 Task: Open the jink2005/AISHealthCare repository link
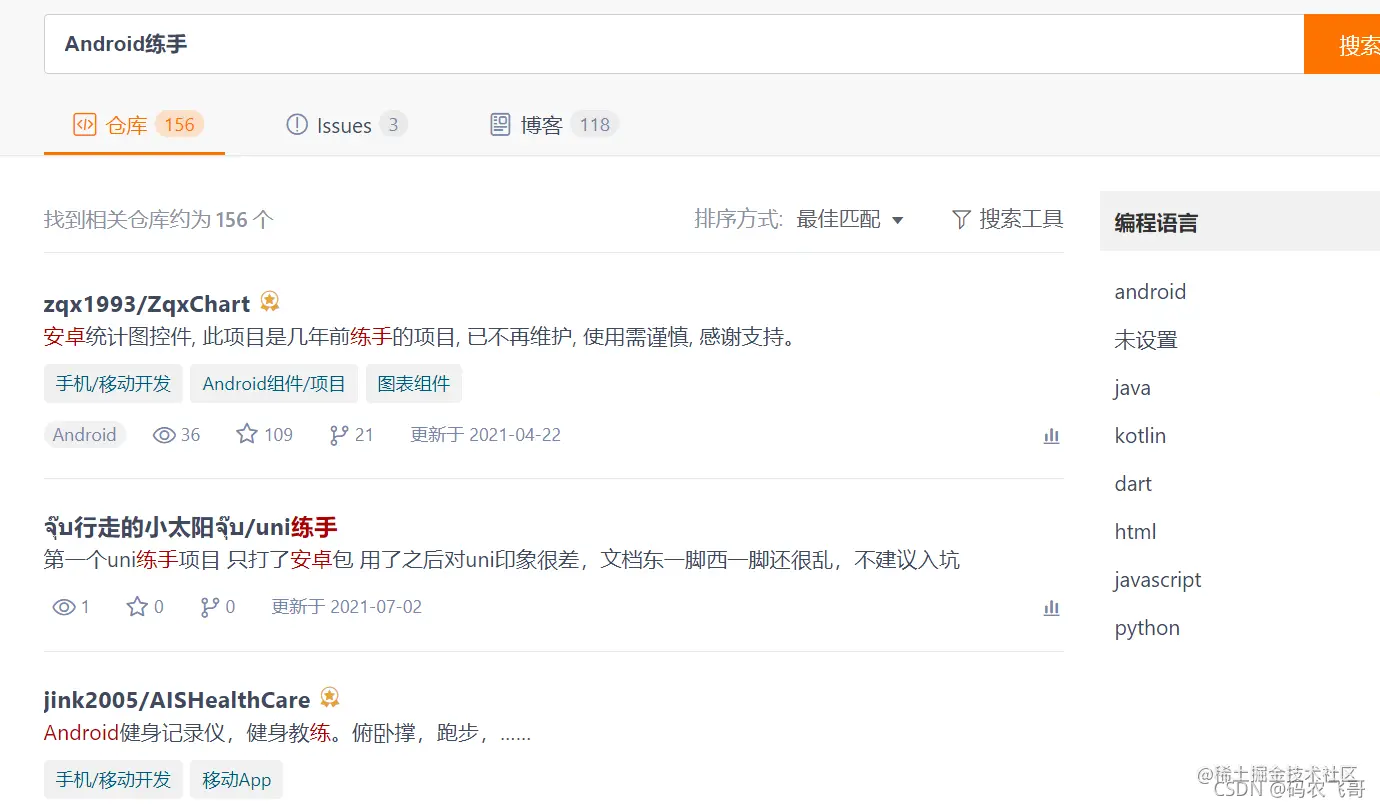coord(175,699)
